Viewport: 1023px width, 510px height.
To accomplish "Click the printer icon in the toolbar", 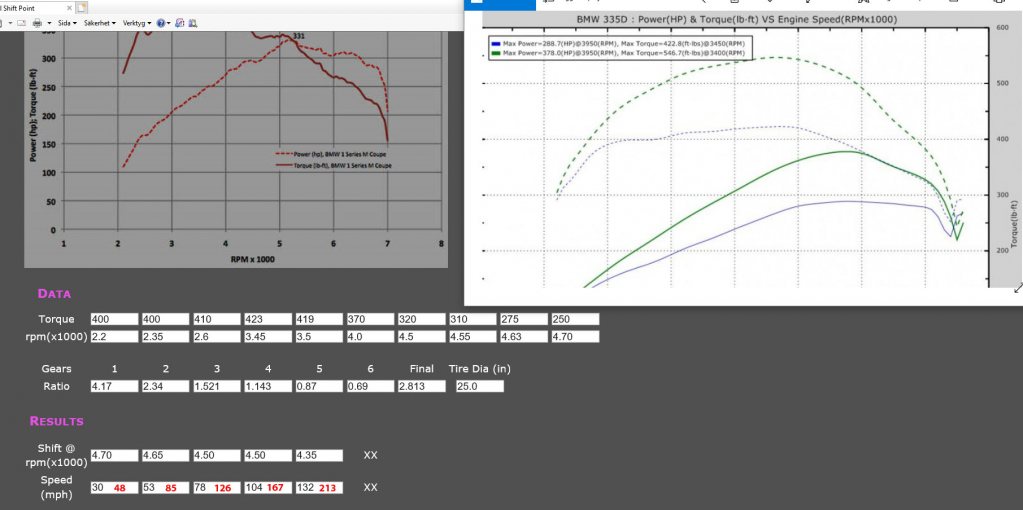I will coord(37,23).
